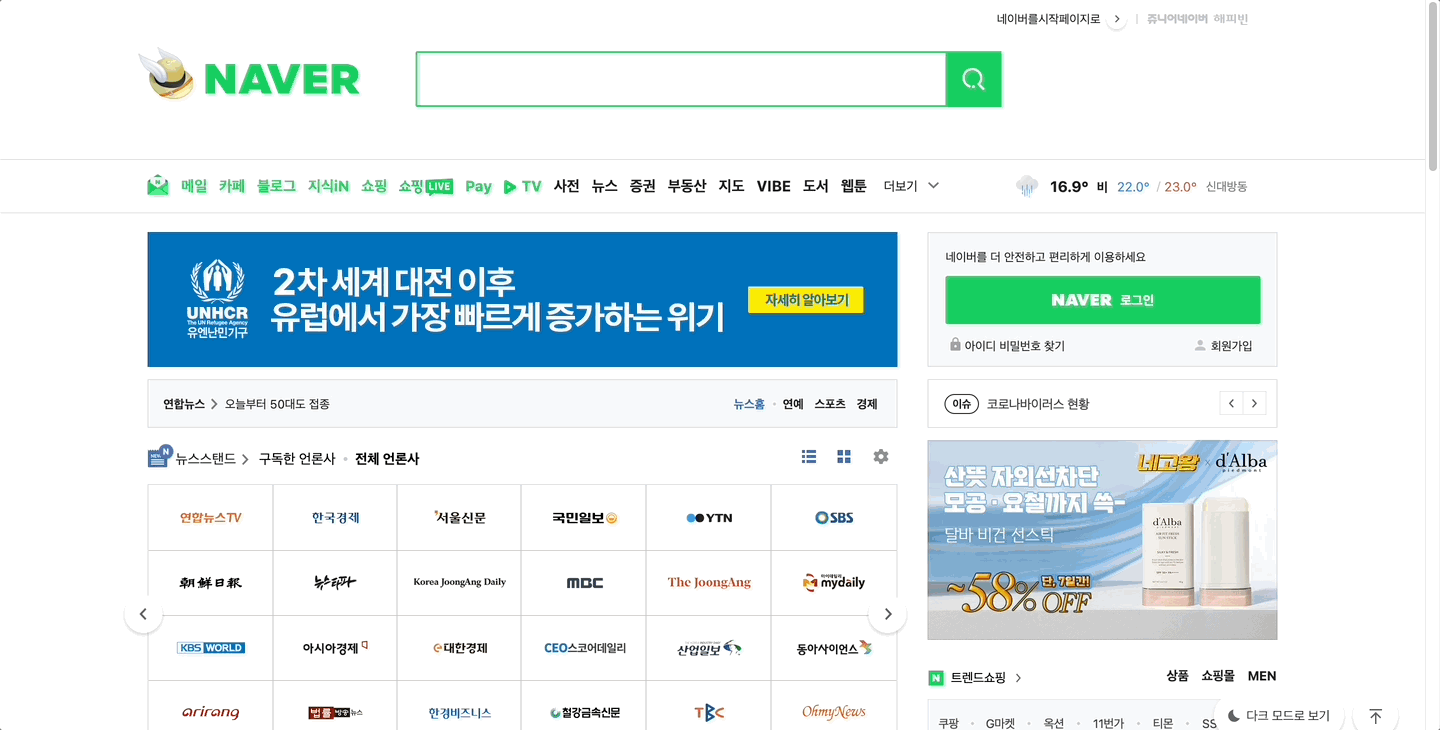
Task: Open 아이디 비밀번호 찾기 link
Action: pos(1007,346)
